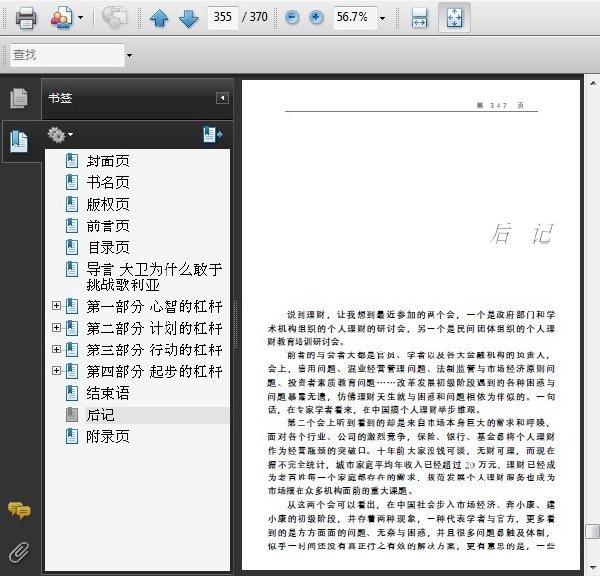
Task: Select the fit width scrolling icon
Action: 419,18
